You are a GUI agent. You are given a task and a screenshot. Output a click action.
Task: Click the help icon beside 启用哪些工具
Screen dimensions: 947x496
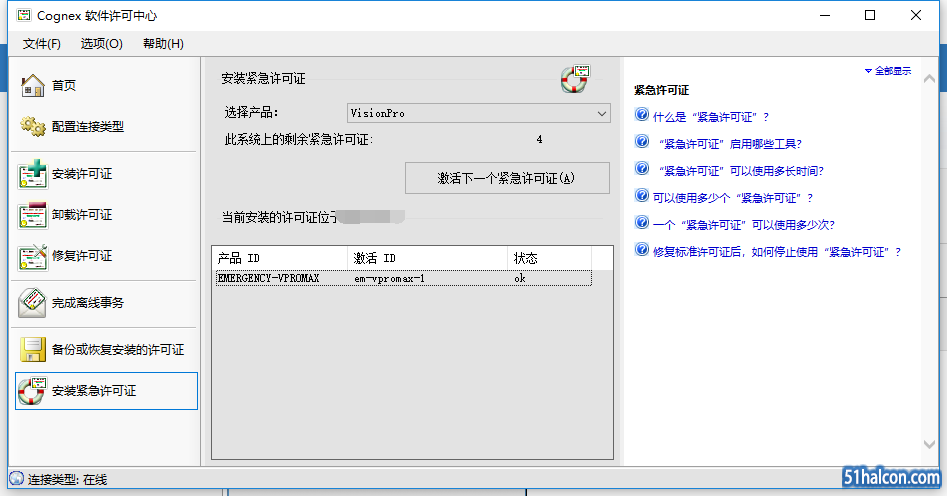[x=641, y=141]
